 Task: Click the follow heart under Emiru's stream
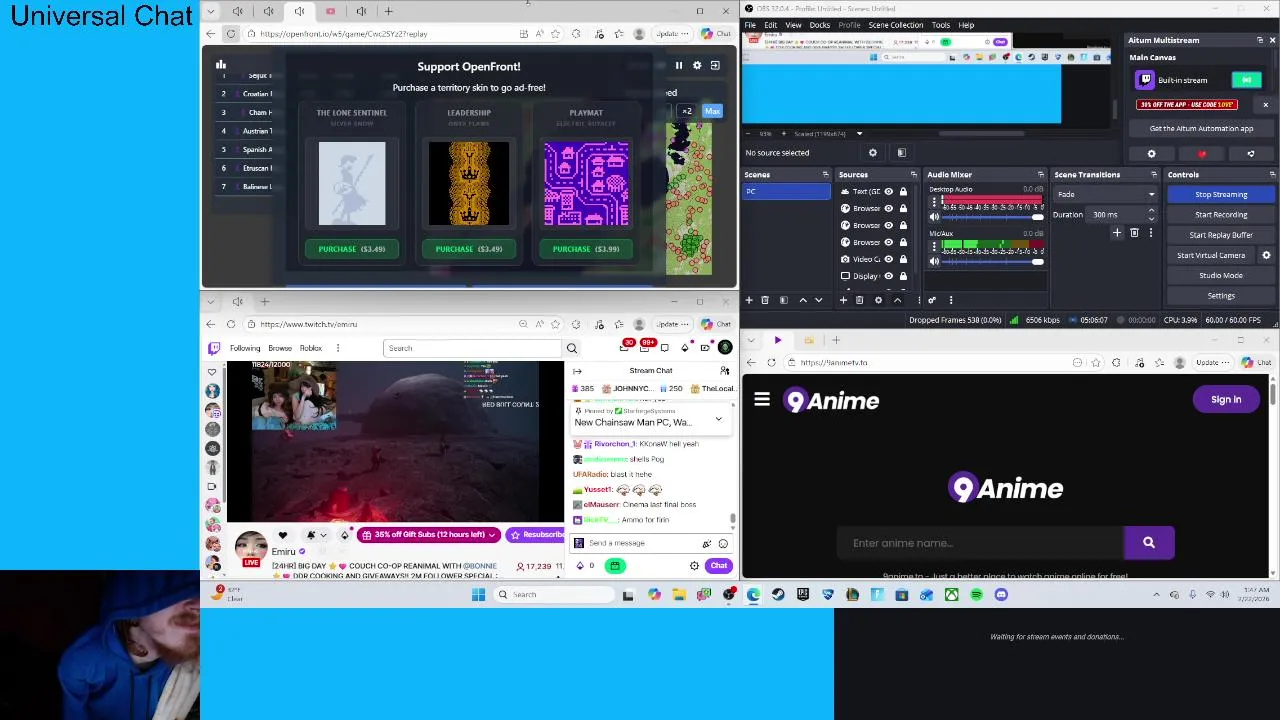(x=283, y=535)
